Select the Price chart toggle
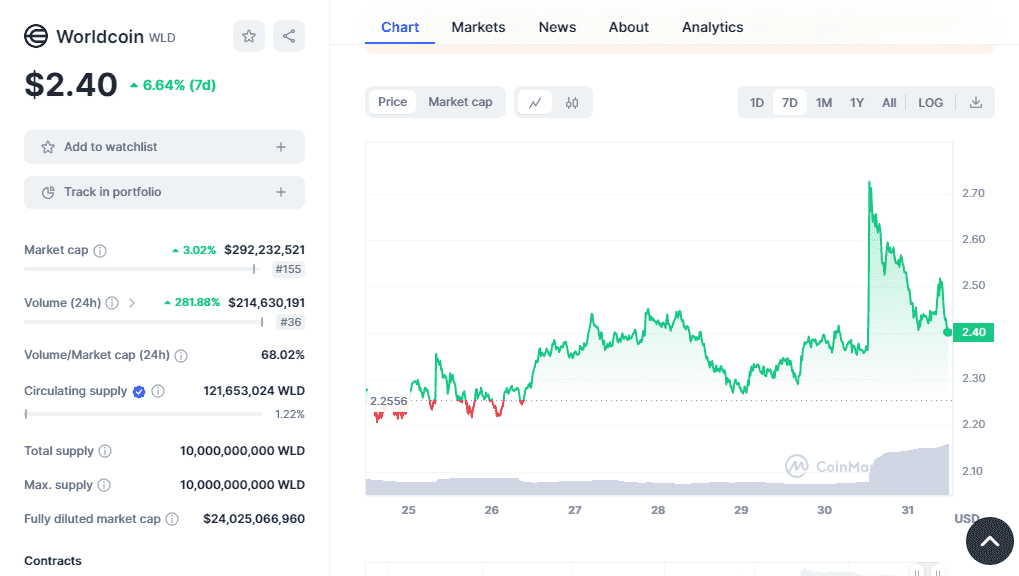1019x576 pixels. (x=393, y=102)
